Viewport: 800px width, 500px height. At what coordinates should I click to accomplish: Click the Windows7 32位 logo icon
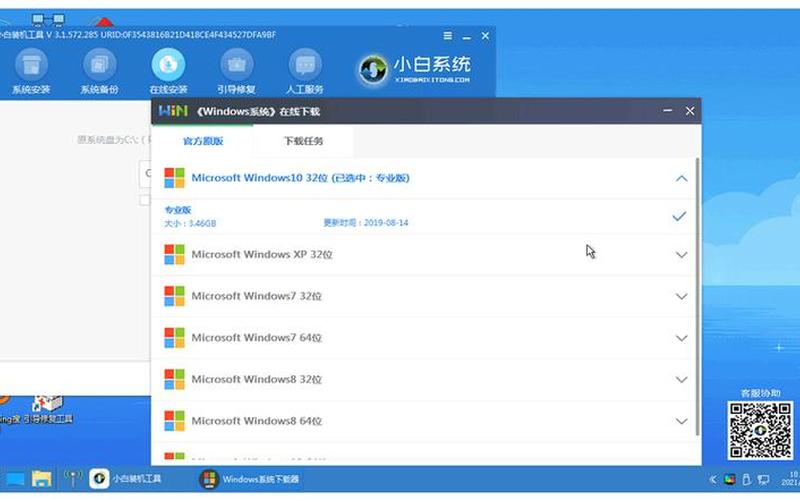pos(174,296)
